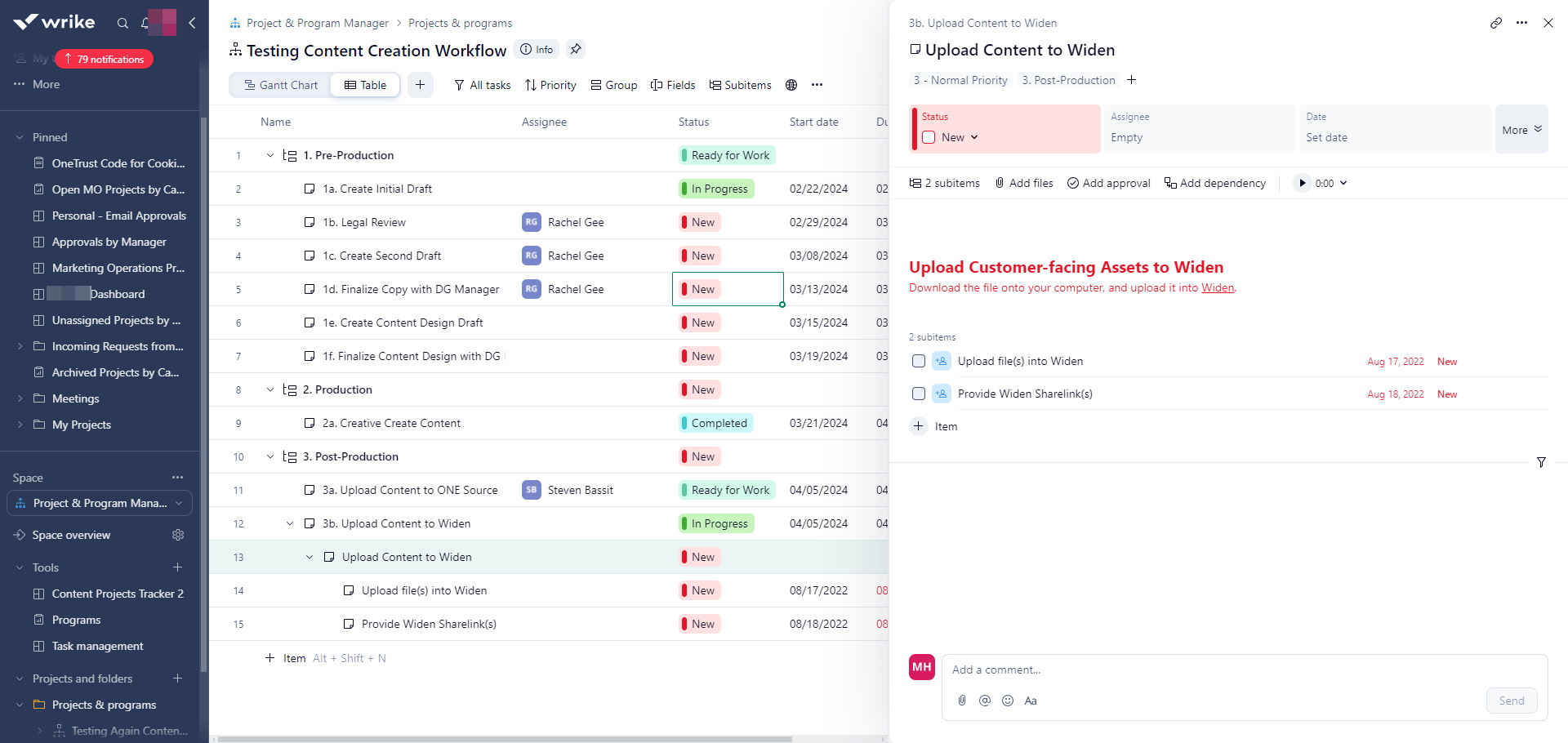Pin the Testing Content Creation Workflow project
The image size is (1568, 743).
(x=576, y=49)
